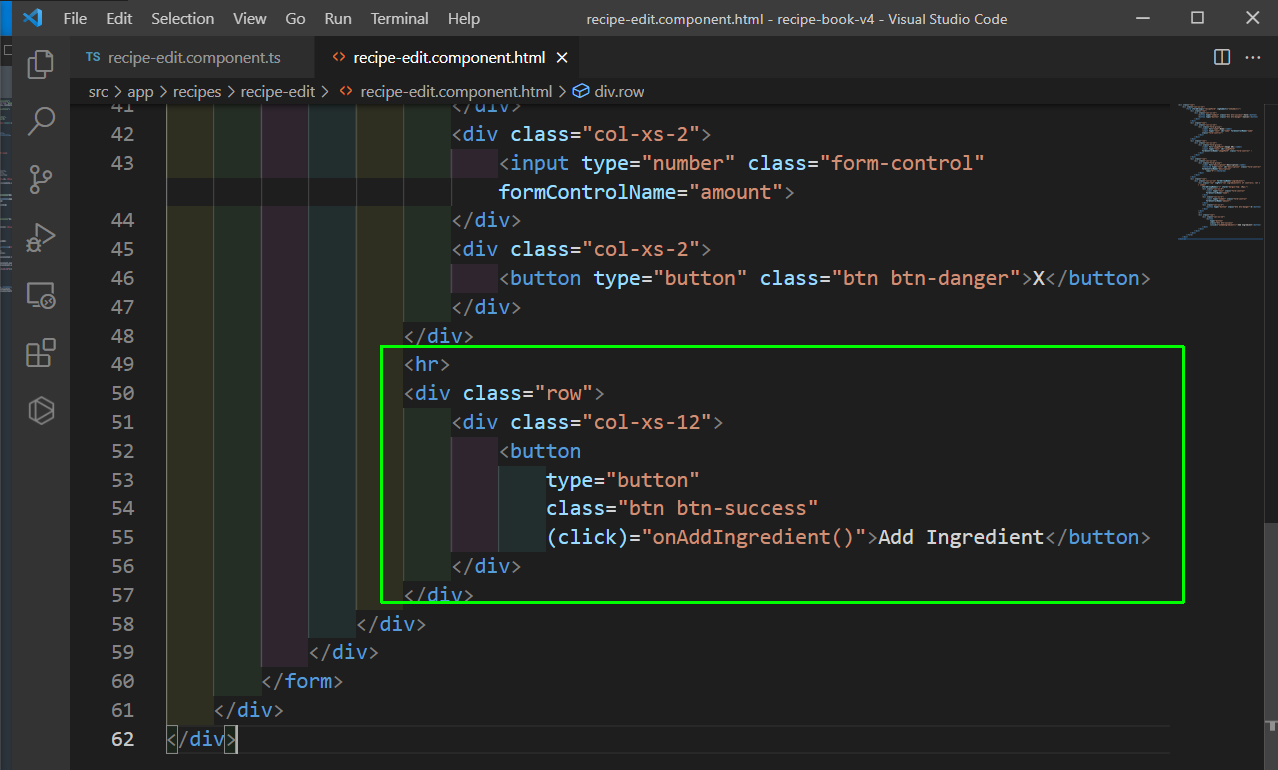Click "col-xs-12" class value on line 51
This screenshot has height=770, width=1278.
coord(647,422)
